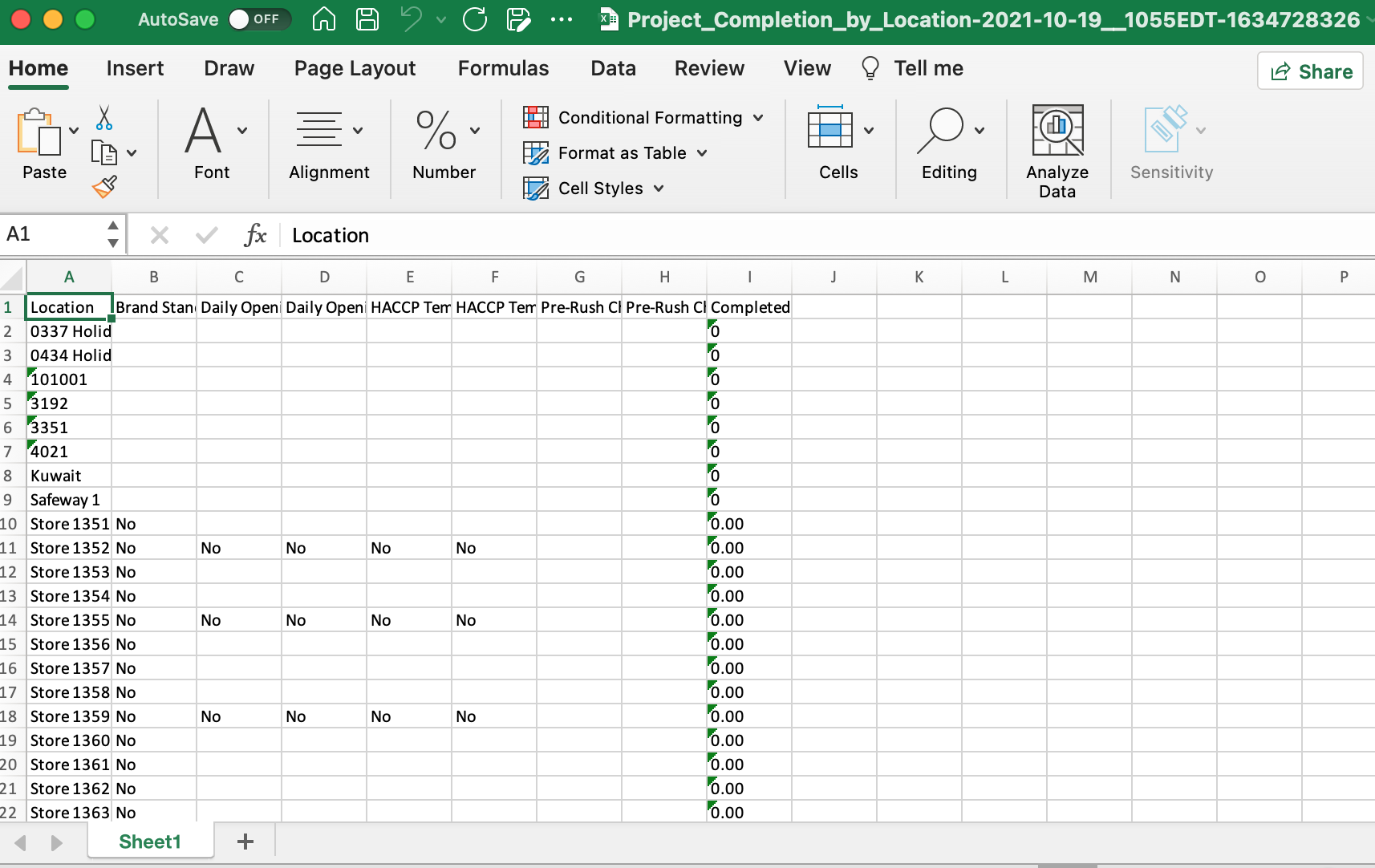Click the Format Painter icon under Paste
The width and height of the screenshot is (1375, 868).
click(x=105, y=186)
